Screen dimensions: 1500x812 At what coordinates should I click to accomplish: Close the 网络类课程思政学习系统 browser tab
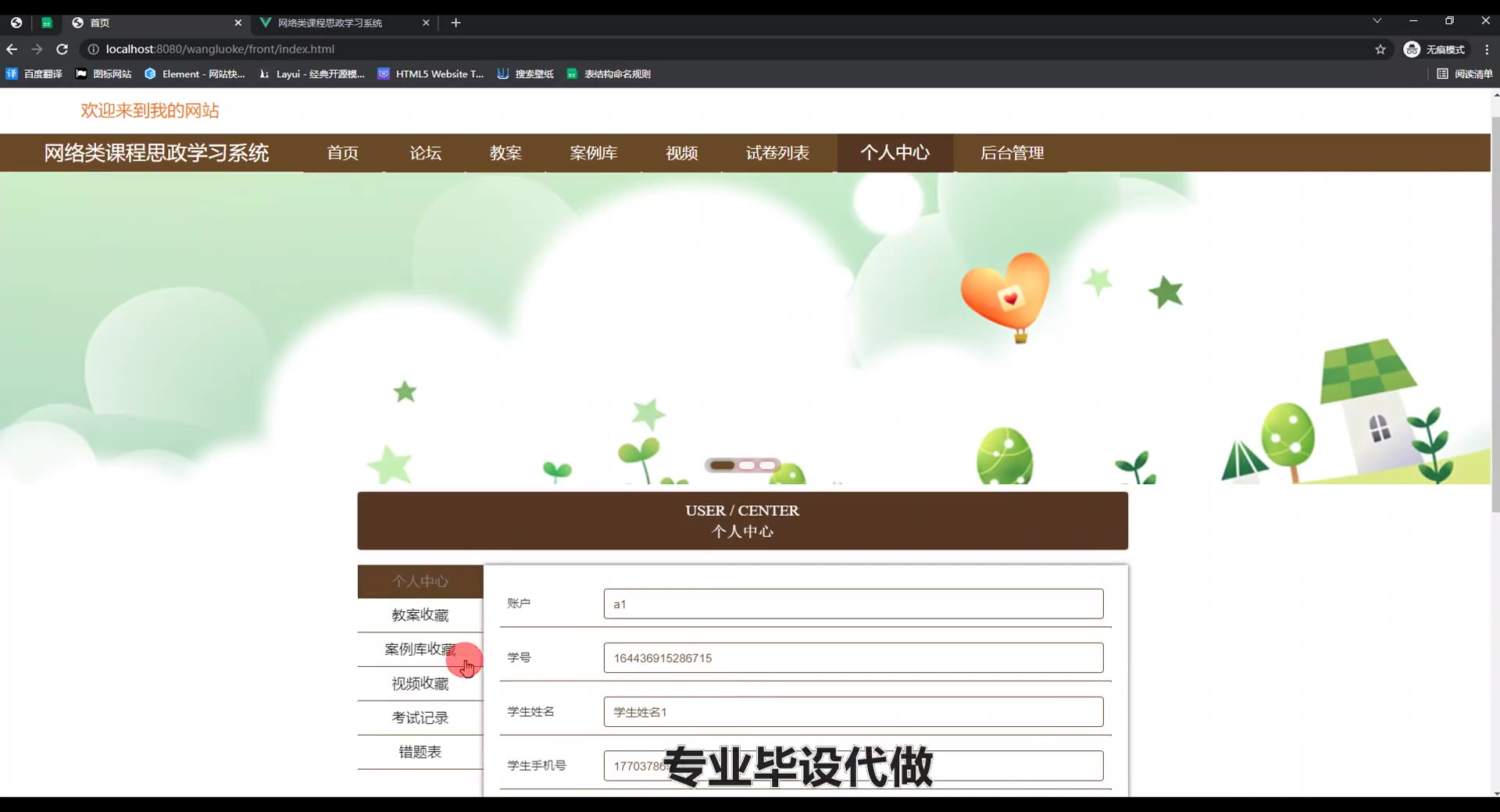click(x=426, y=23)
